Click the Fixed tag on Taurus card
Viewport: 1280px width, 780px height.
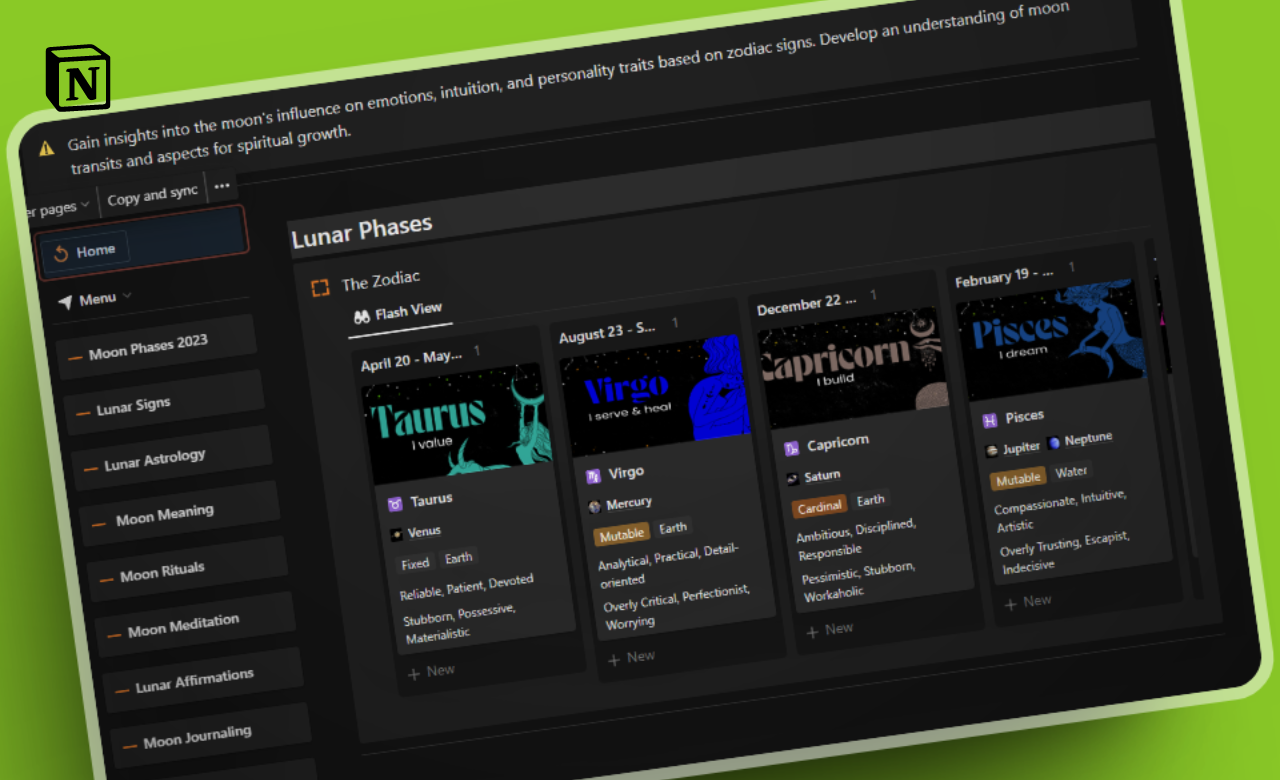click(415, 564)
